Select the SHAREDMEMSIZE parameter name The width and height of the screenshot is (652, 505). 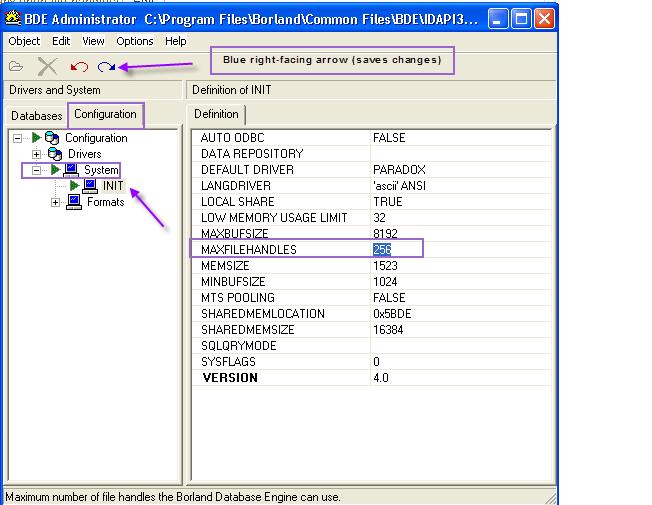click(x=248, y=329)
